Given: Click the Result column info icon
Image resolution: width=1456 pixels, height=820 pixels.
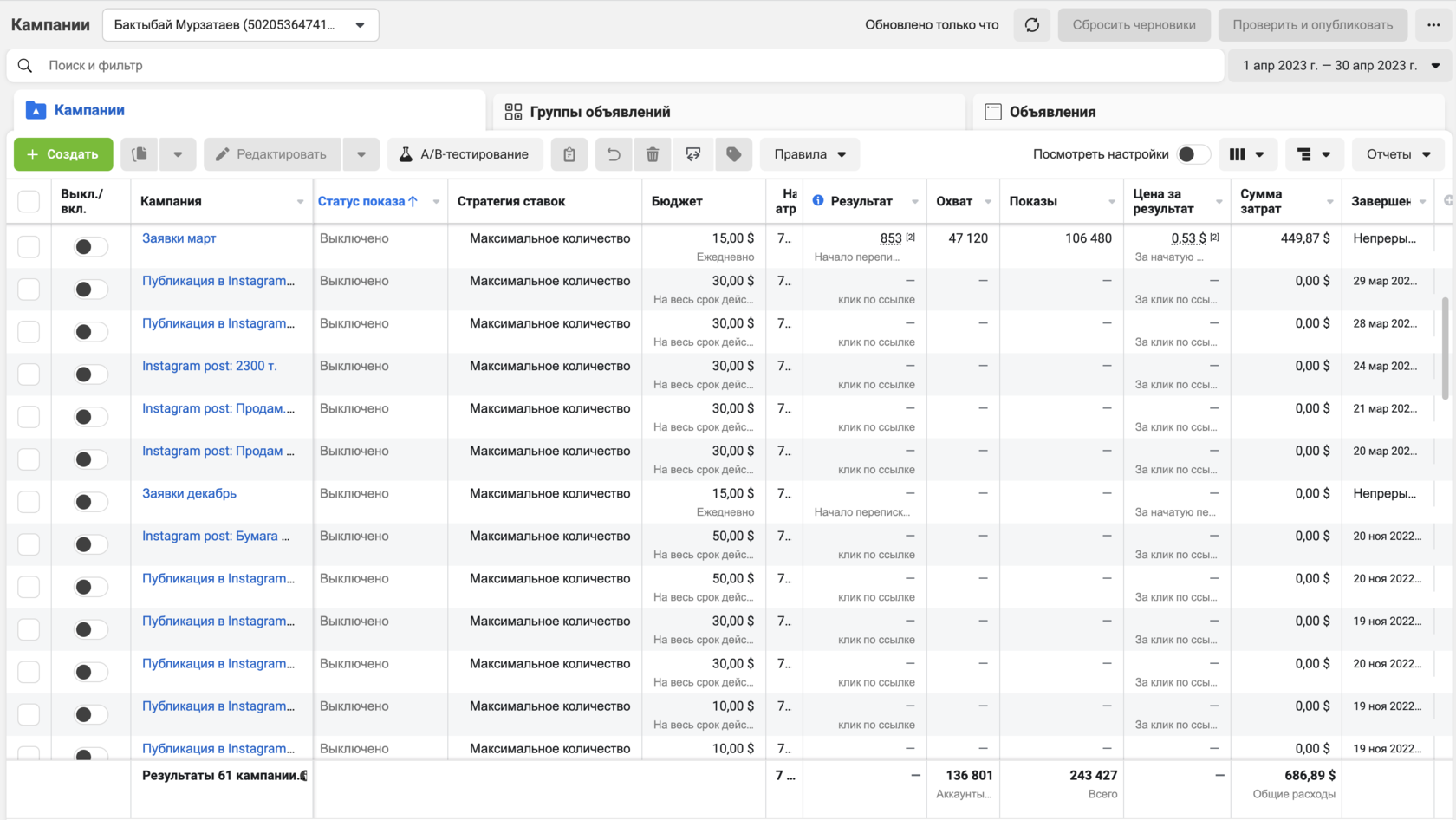Looking at the screenshot, I should [818, 200].
